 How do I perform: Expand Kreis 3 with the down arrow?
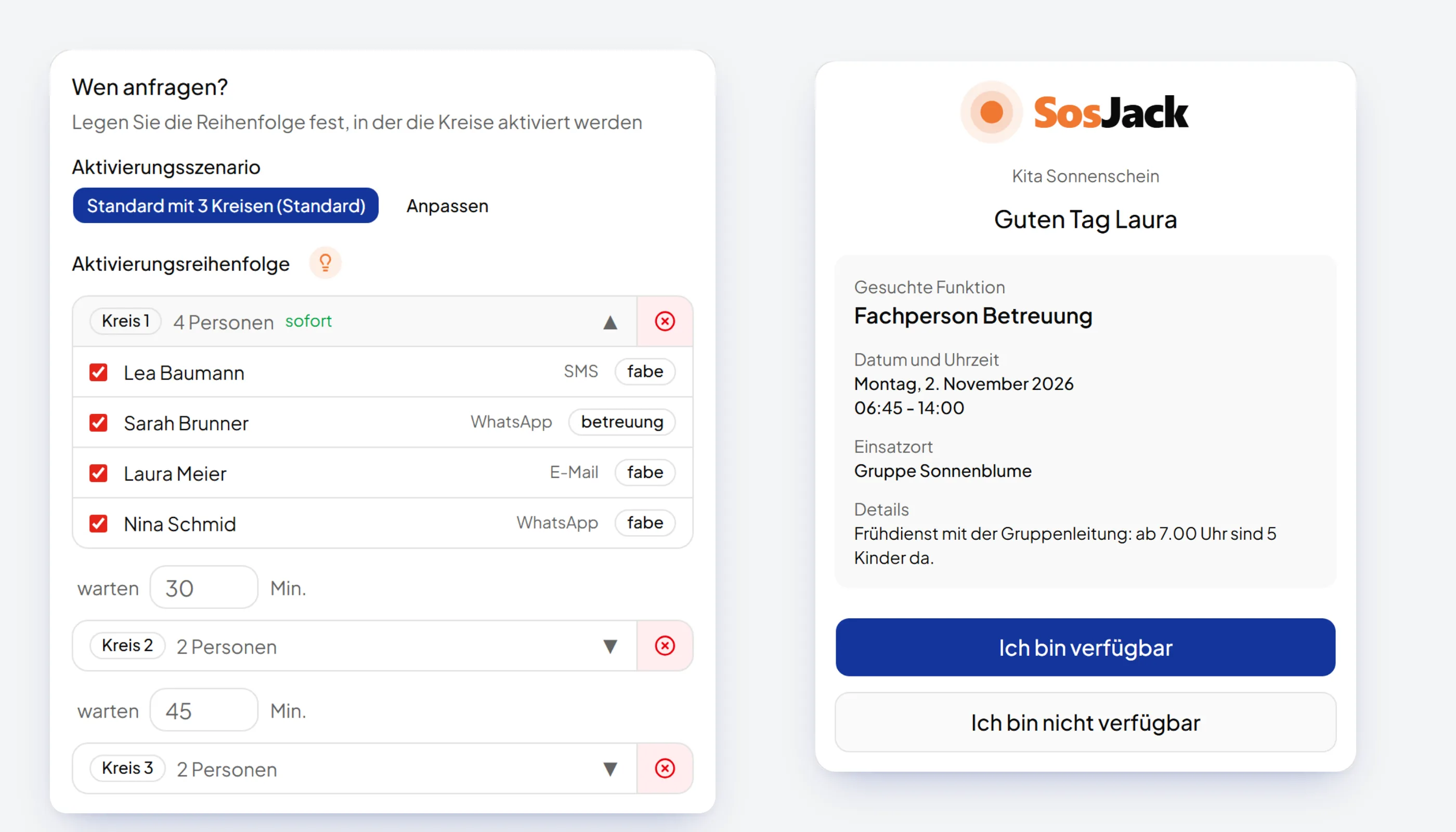tap(610, 769)
